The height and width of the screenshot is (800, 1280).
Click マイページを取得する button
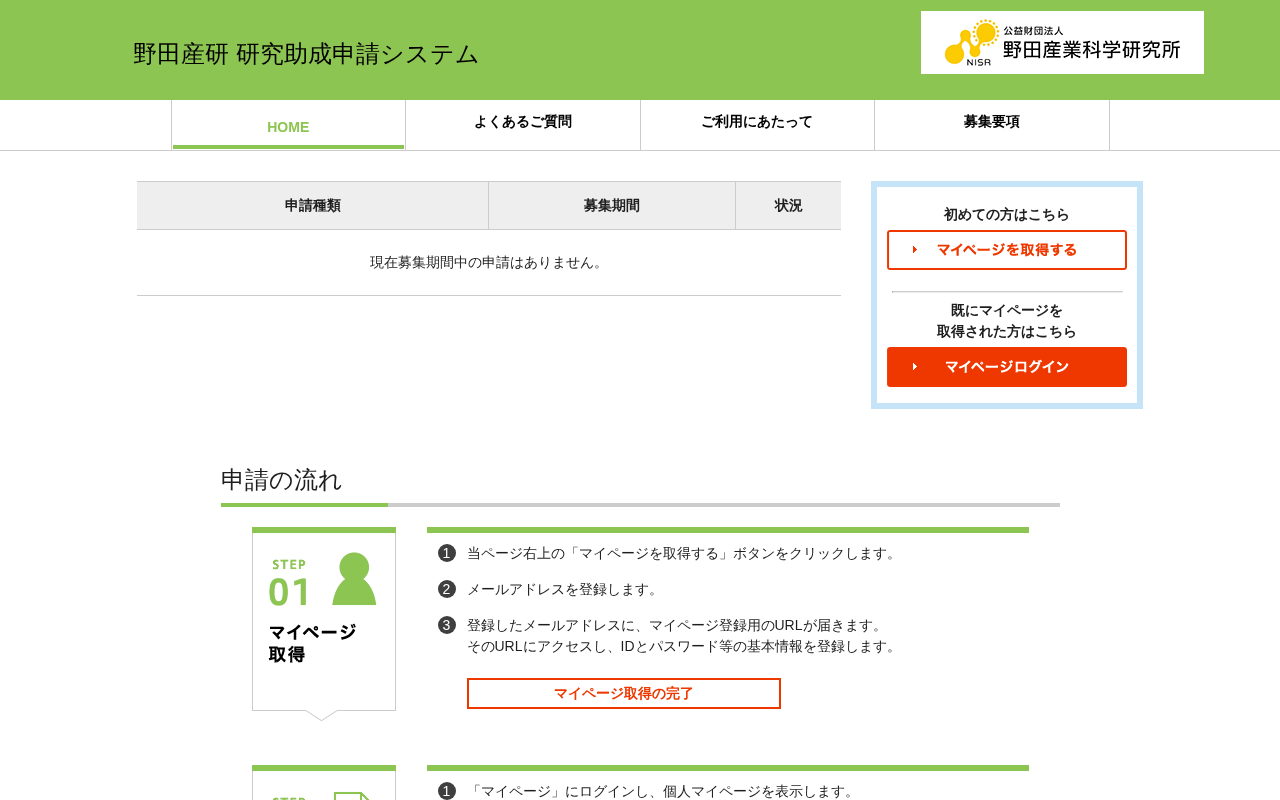[x=1007, y=250]
